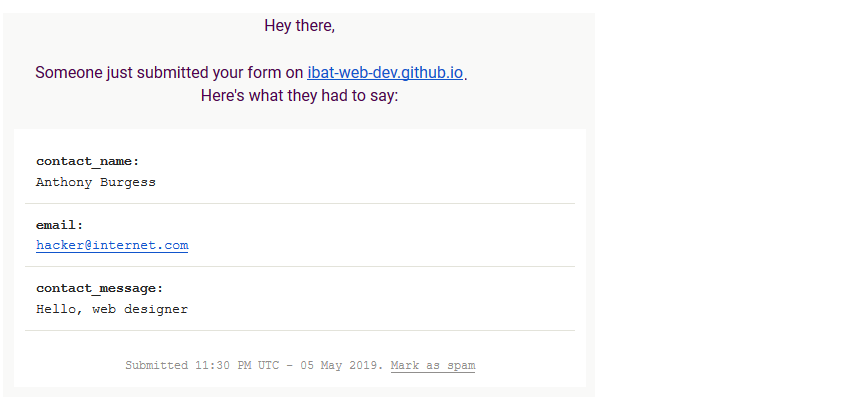Screen dimensions: 860x397
Task: Select the email: field label
Action: pos(60,225)
